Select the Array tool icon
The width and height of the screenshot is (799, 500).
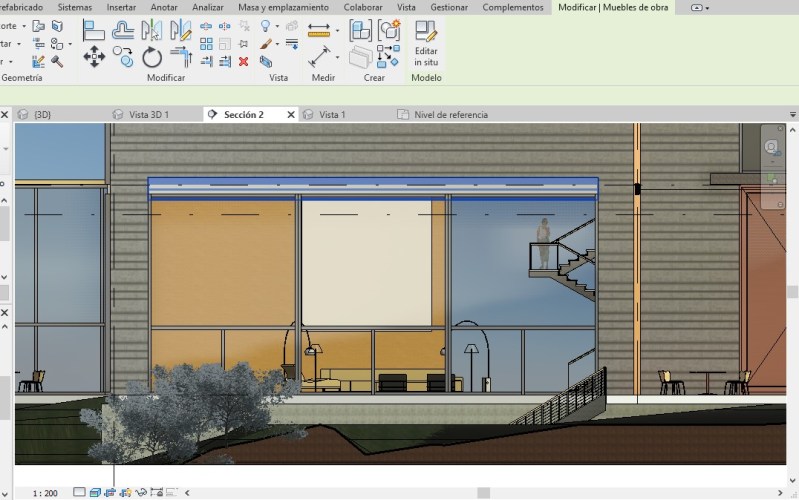coord(206,44)
